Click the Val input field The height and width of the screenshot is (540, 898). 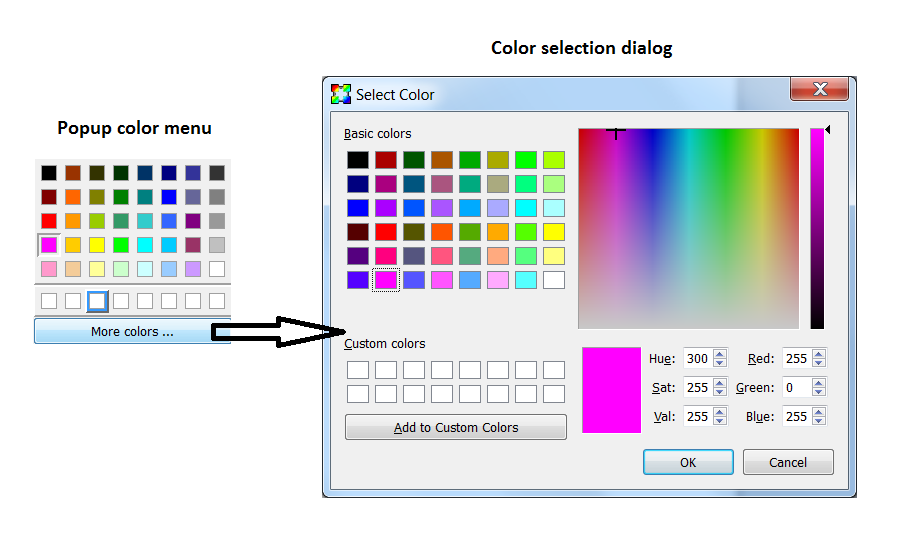(x=698, y=416)
